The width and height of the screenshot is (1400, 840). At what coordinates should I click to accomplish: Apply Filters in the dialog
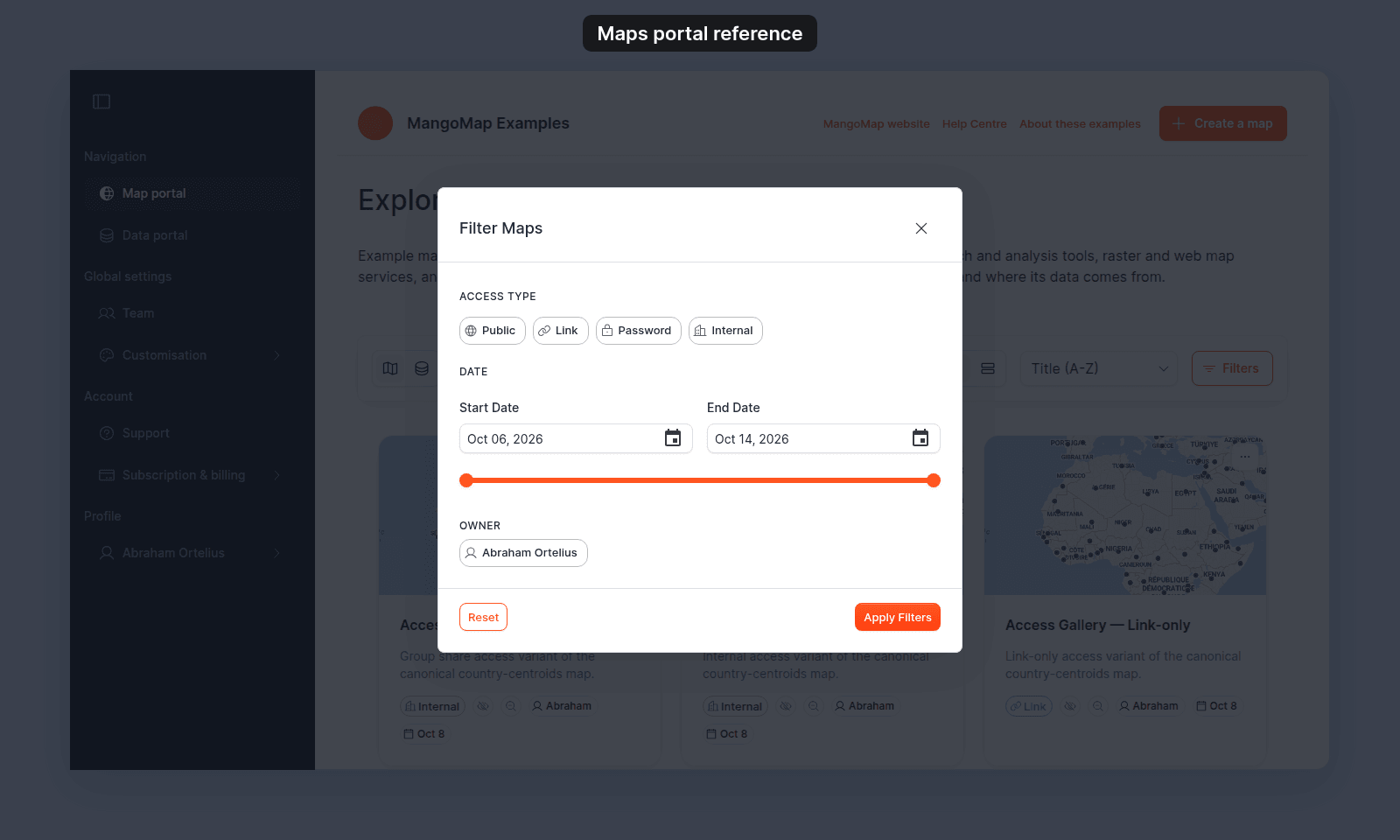(898, 617)
